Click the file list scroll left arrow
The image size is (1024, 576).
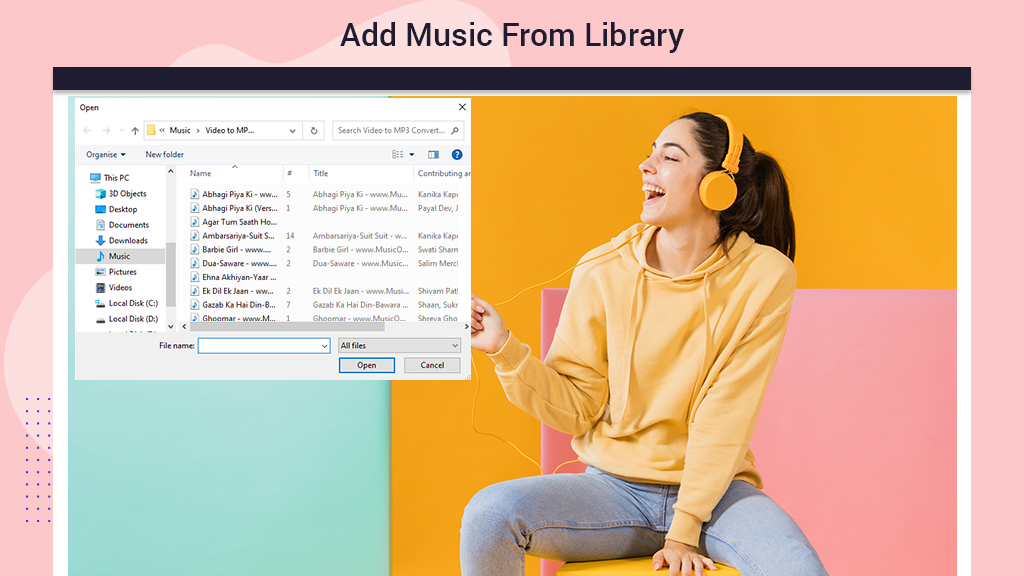(184, 327)
